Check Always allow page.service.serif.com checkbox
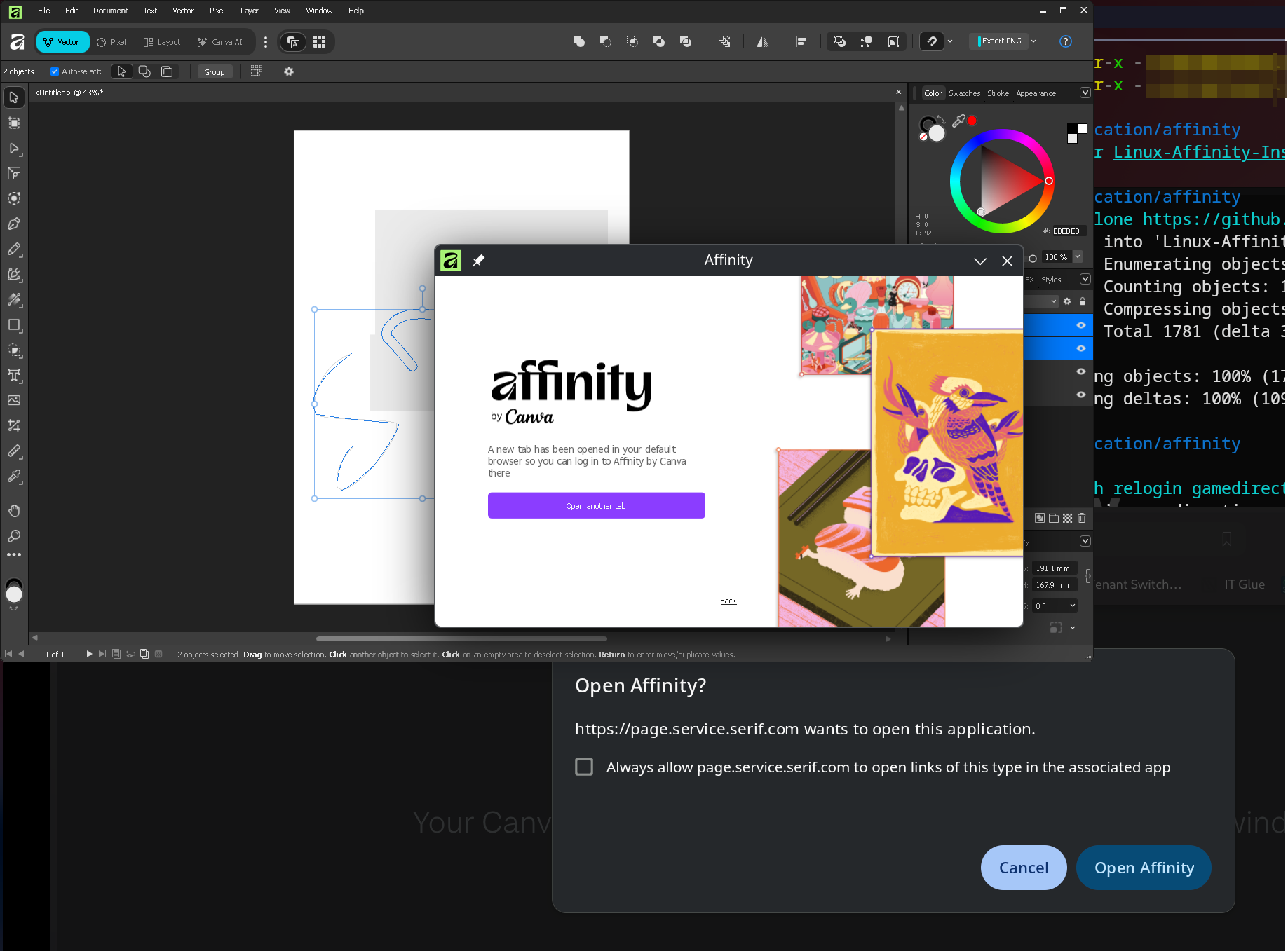 click(584, 767)
